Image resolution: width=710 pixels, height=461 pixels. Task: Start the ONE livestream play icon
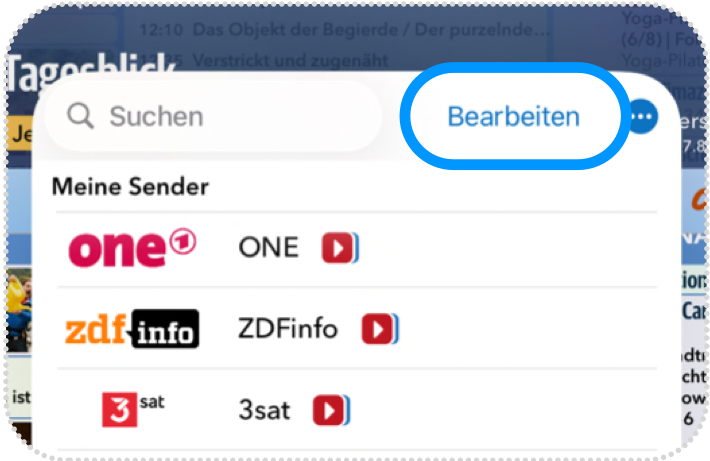[x=340, y=248]
